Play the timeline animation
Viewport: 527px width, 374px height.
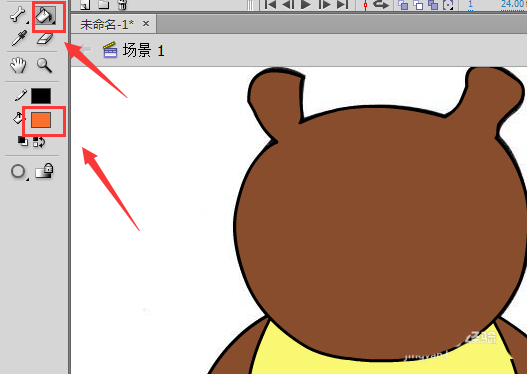coord(306,4)
